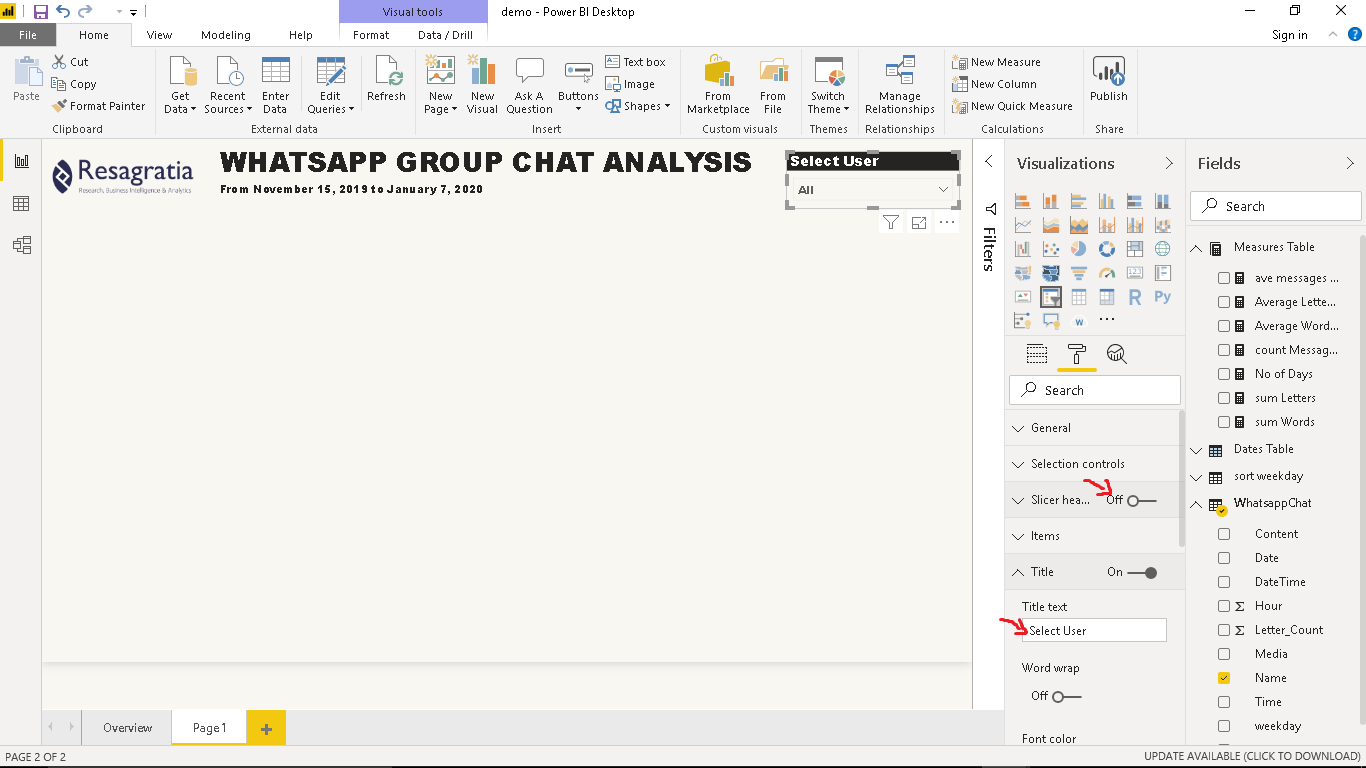Switch to the Overview page tab

[x=128, y=728]
